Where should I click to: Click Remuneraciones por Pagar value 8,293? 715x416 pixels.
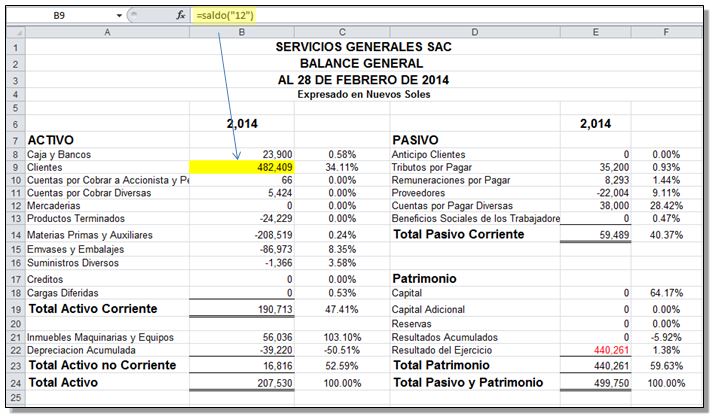pos(617,180)
